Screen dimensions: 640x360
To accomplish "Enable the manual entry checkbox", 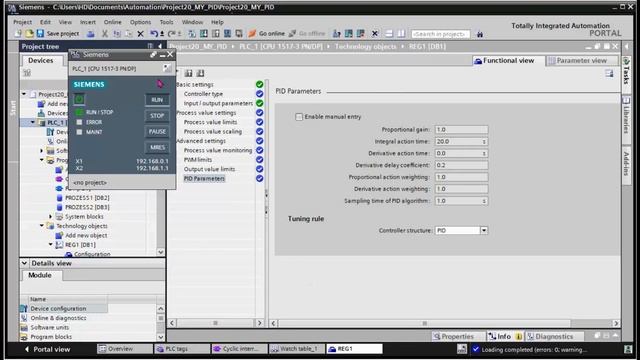I will click(x=299, y=117).
